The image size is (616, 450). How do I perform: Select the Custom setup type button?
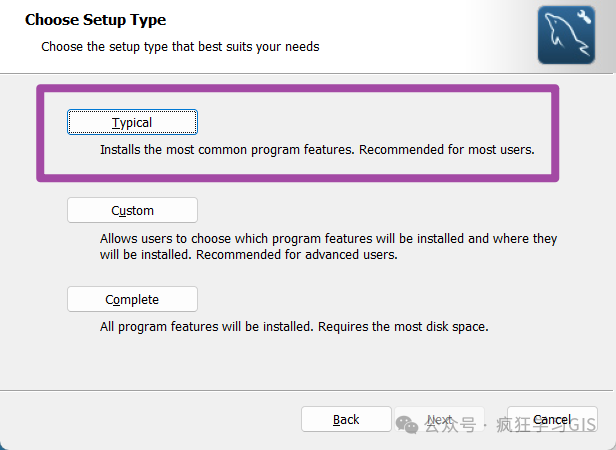132,210
